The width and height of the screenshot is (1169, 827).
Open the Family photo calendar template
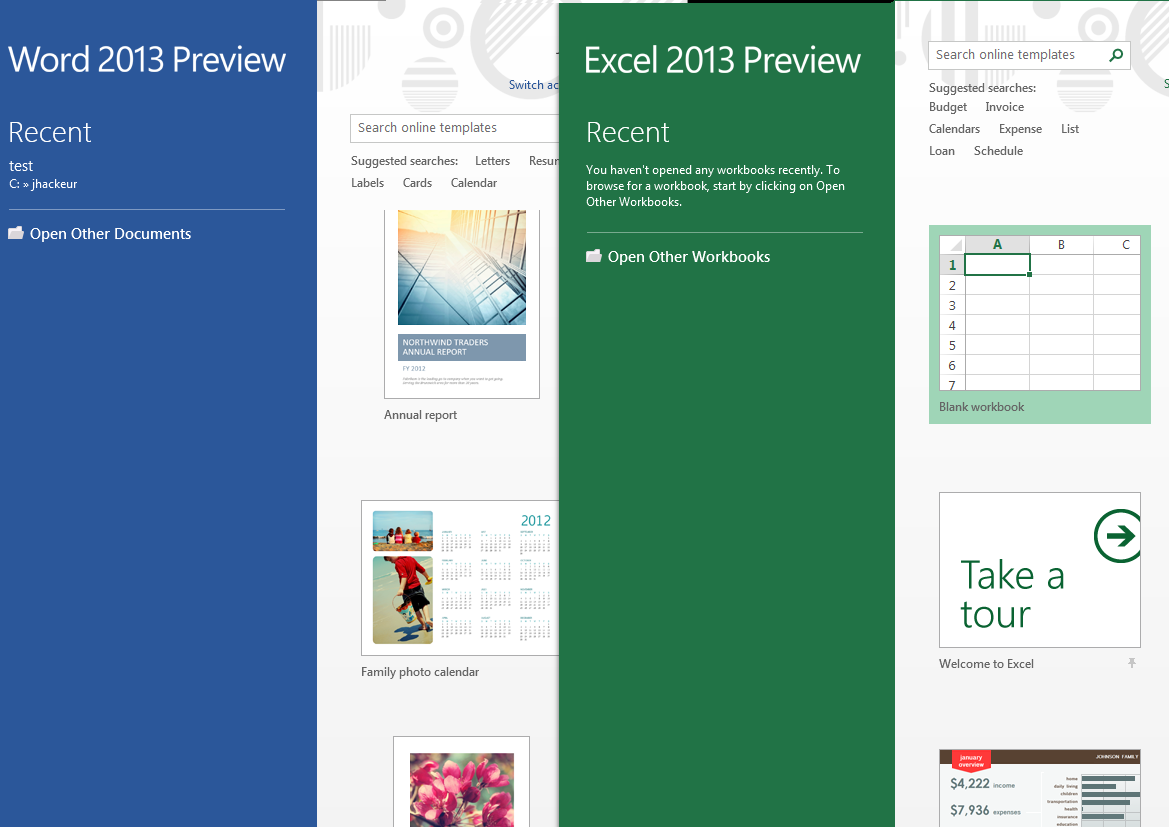pos(460,578)
